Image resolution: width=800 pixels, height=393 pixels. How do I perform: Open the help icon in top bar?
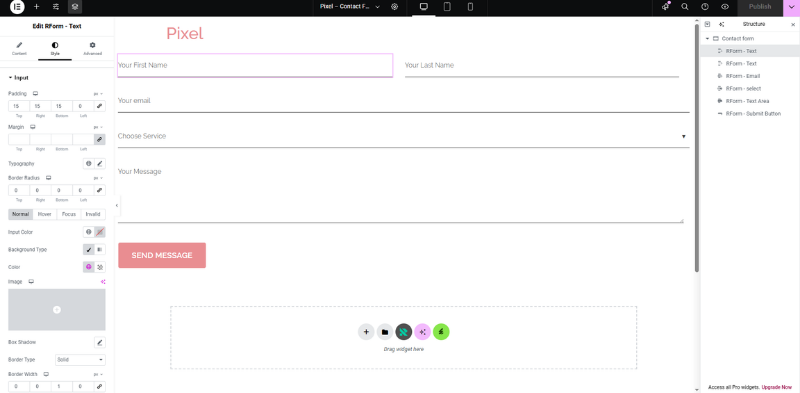705,7
